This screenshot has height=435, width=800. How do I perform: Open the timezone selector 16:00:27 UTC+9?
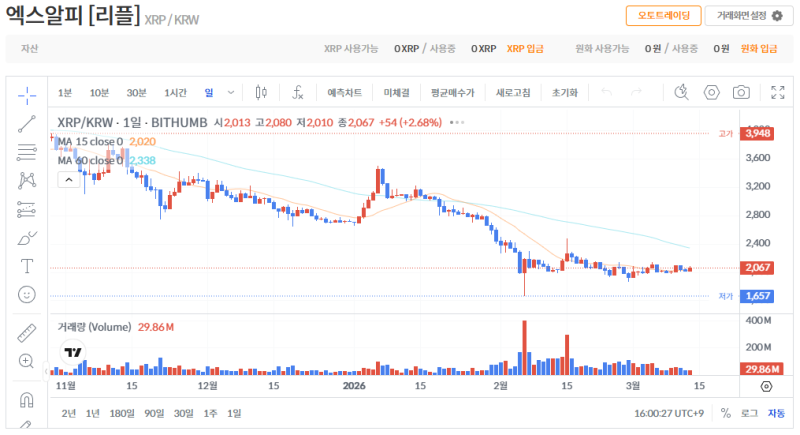pyautogui.click(x=668, y=413)
